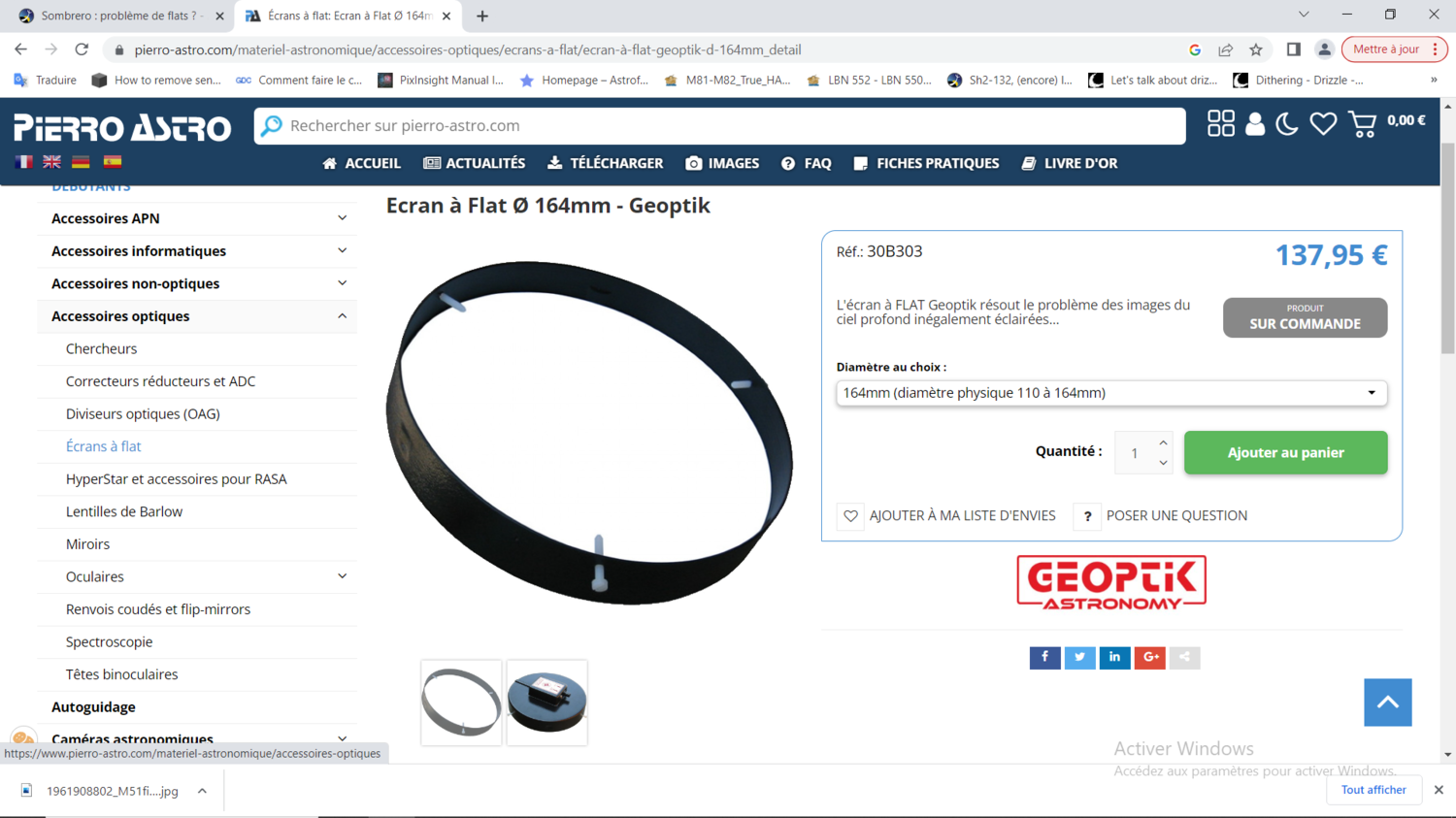
Task: Open the Autoguidage category
Action: pos(93,706)
